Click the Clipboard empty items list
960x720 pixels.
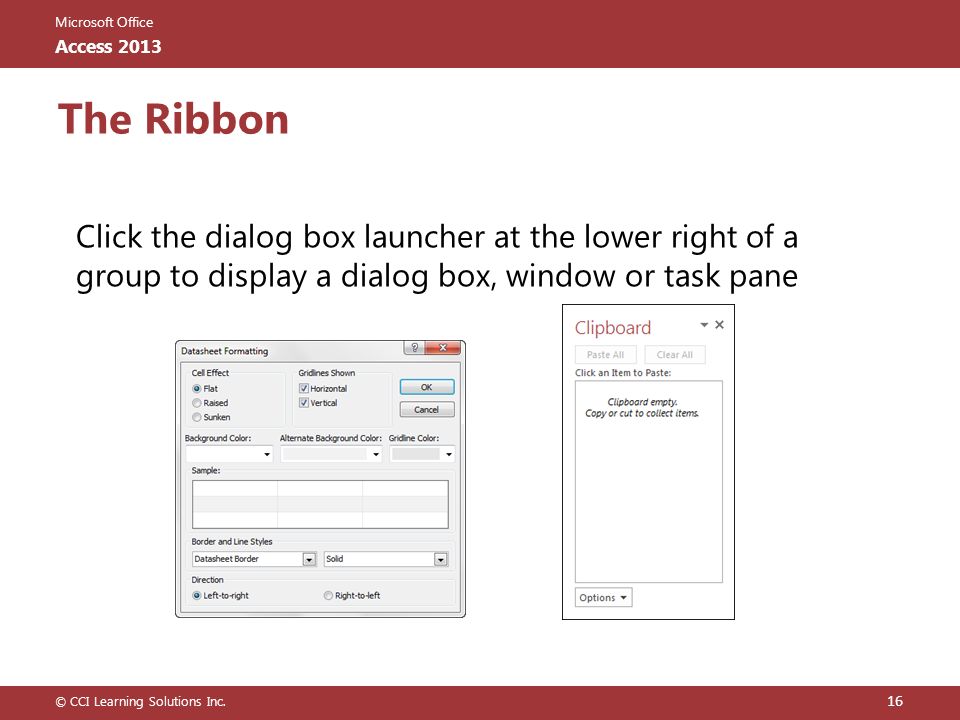click(x=648, y=482)
